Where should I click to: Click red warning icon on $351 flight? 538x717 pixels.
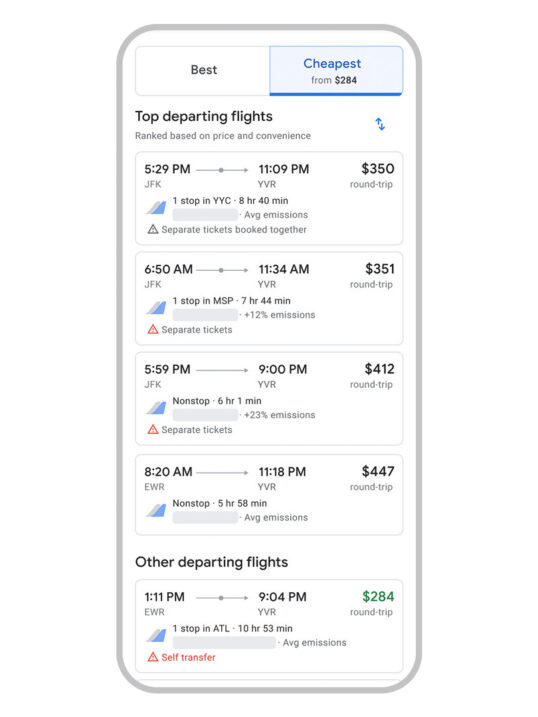click(153, 330)
